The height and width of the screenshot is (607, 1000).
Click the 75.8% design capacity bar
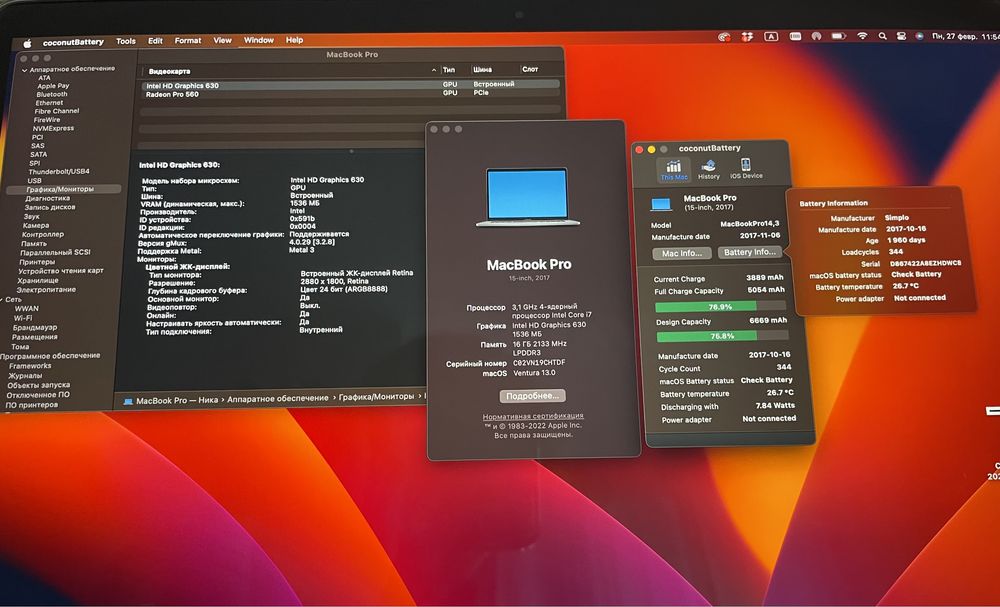click(x=722, y=336)
